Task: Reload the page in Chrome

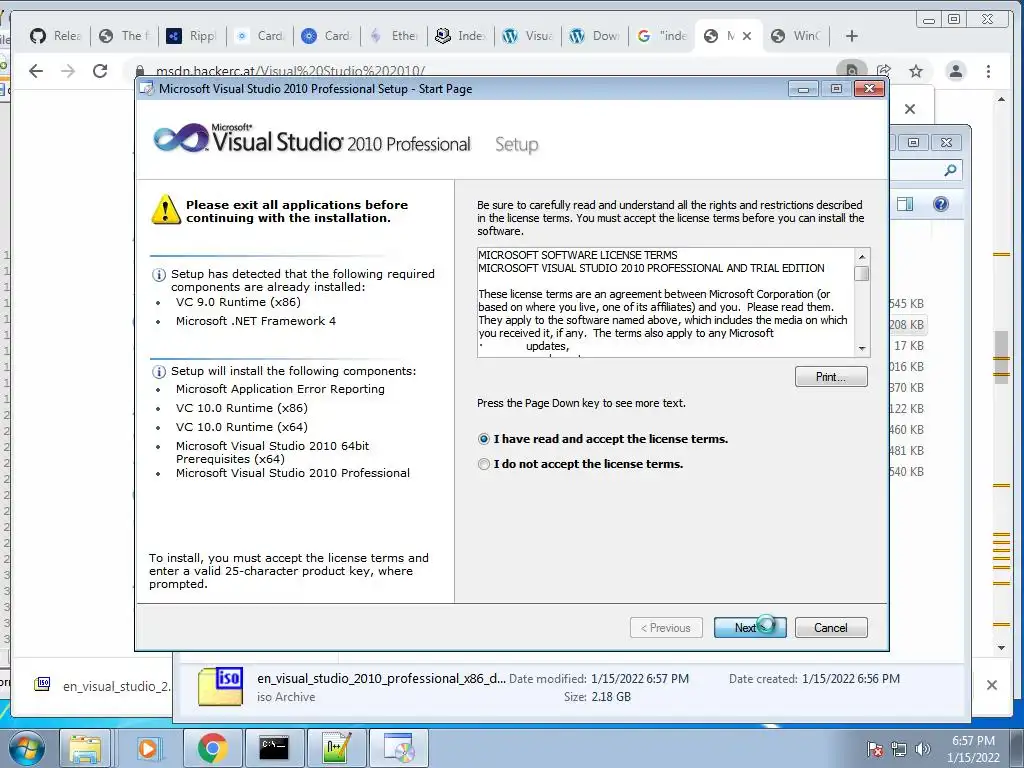Action: point(100,71)
